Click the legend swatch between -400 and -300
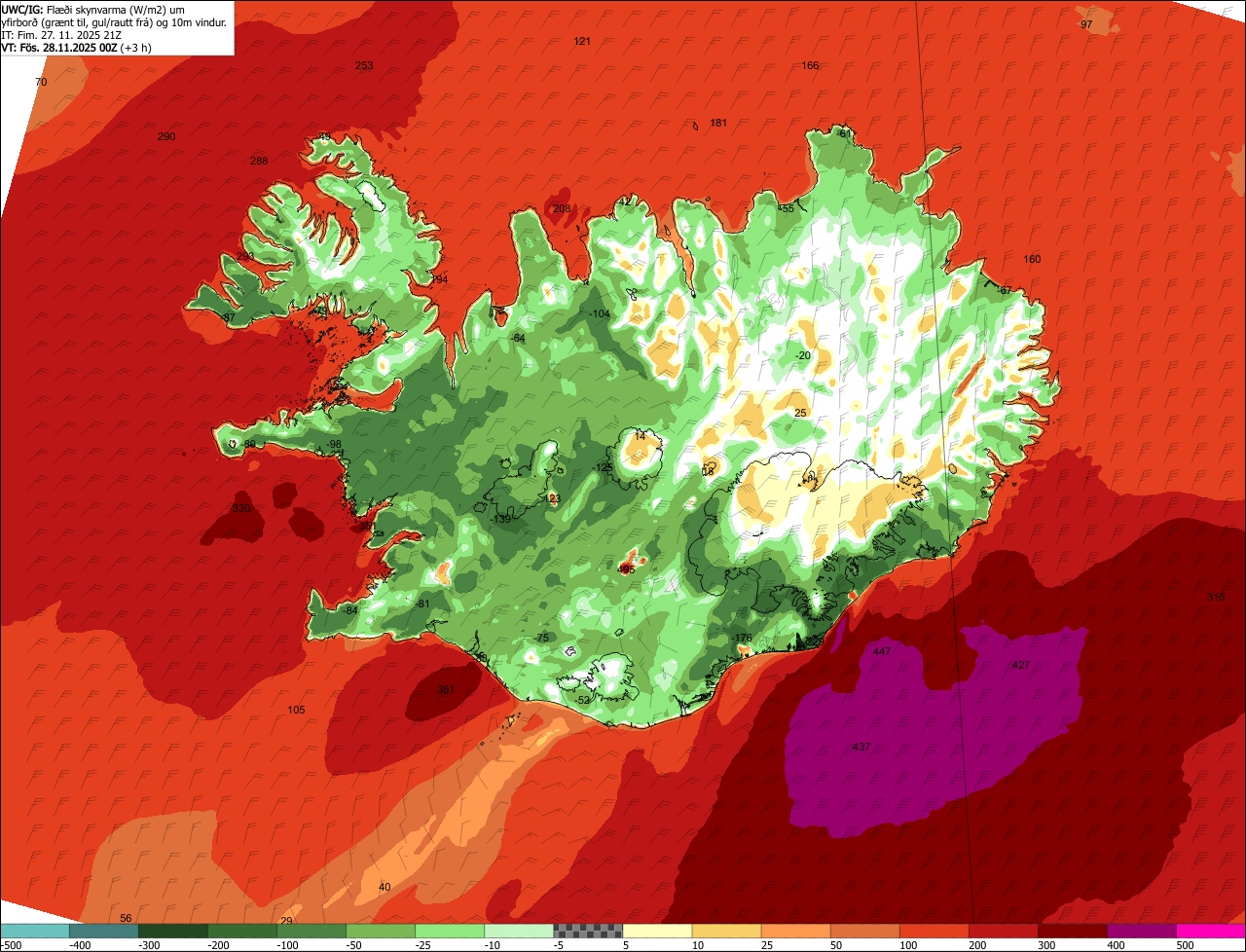Viewport: 1246px width, 952px height. pos(103,930)
